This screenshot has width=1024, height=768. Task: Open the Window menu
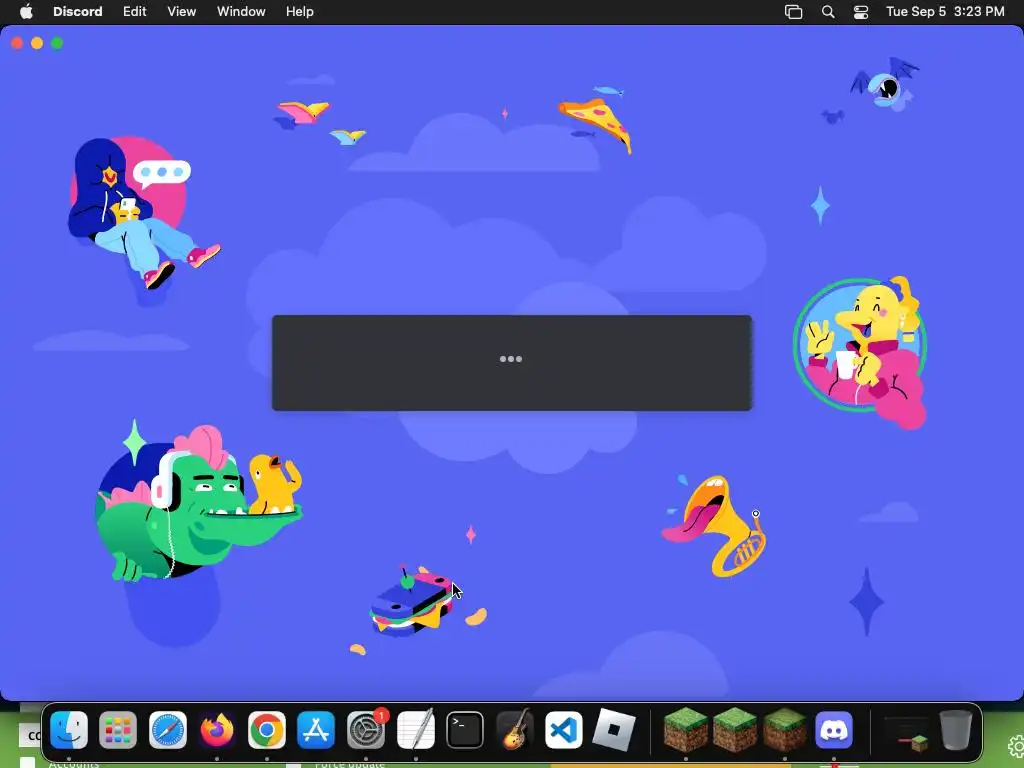coord(241,11)
